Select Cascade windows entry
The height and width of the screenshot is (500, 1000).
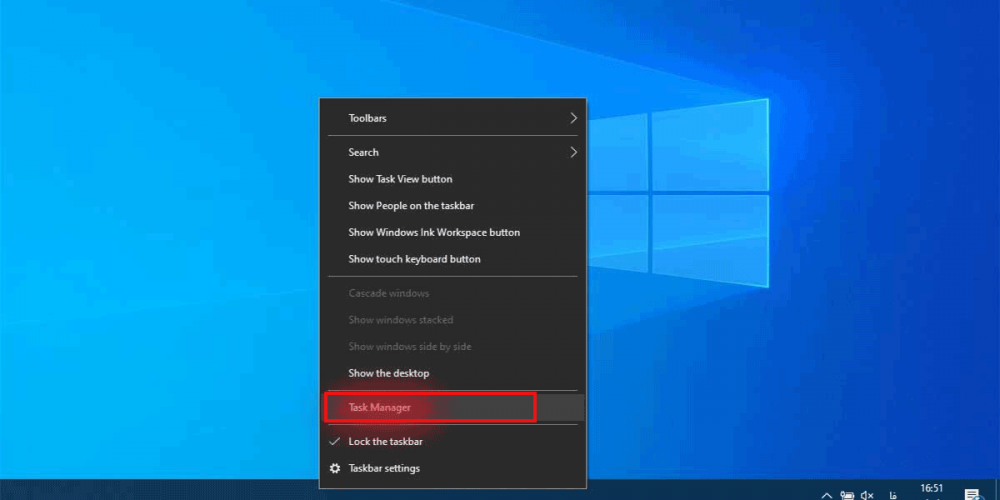pos(452,293)
